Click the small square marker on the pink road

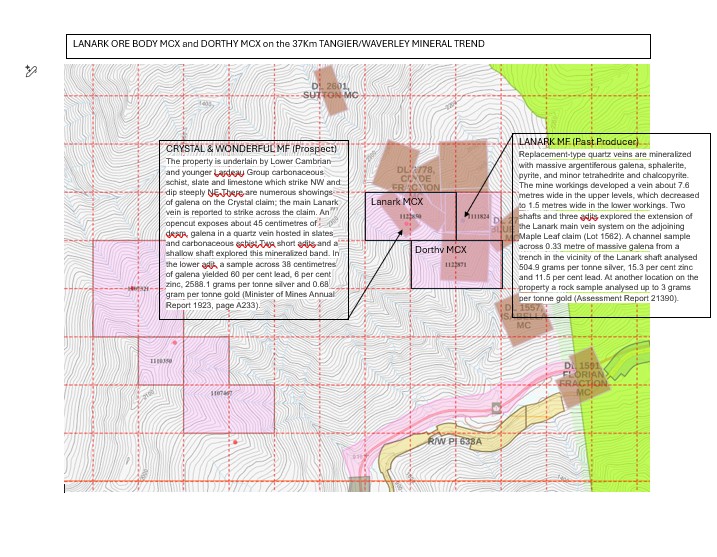pos(497,407)
